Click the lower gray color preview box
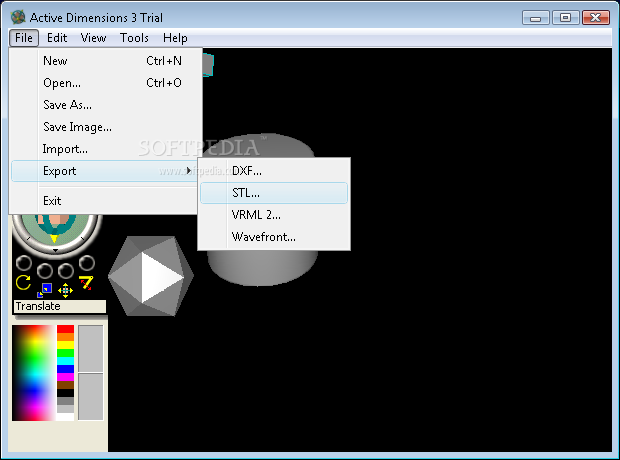The image size is (620, 460). pyautogui.click(x=91, y=397)
